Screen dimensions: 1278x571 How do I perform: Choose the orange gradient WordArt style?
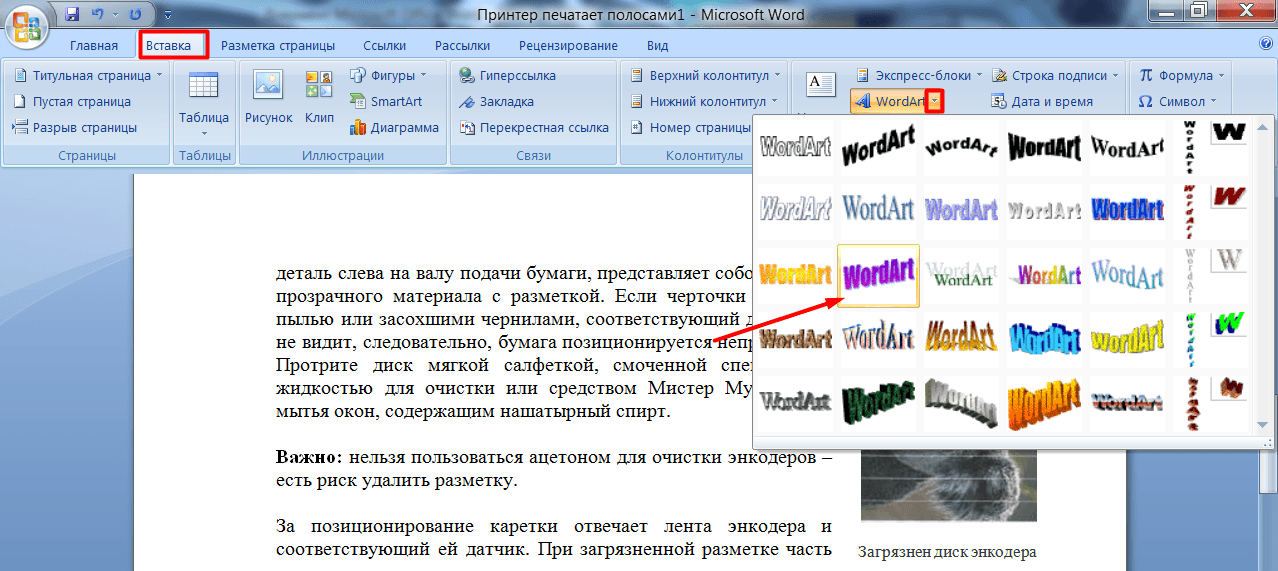796,275
